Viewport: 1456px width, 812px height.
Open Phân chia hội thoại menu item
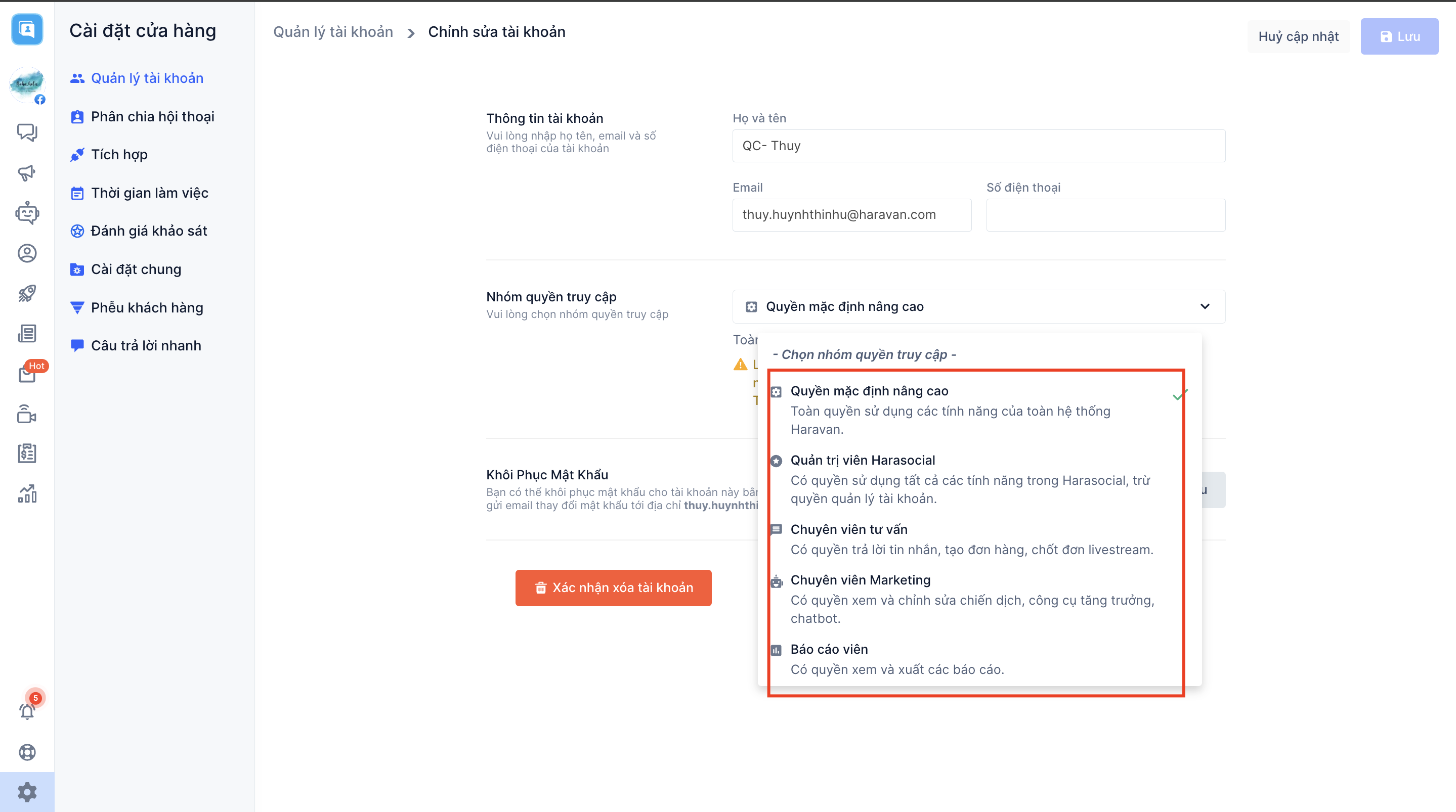[x=152, y=116]
